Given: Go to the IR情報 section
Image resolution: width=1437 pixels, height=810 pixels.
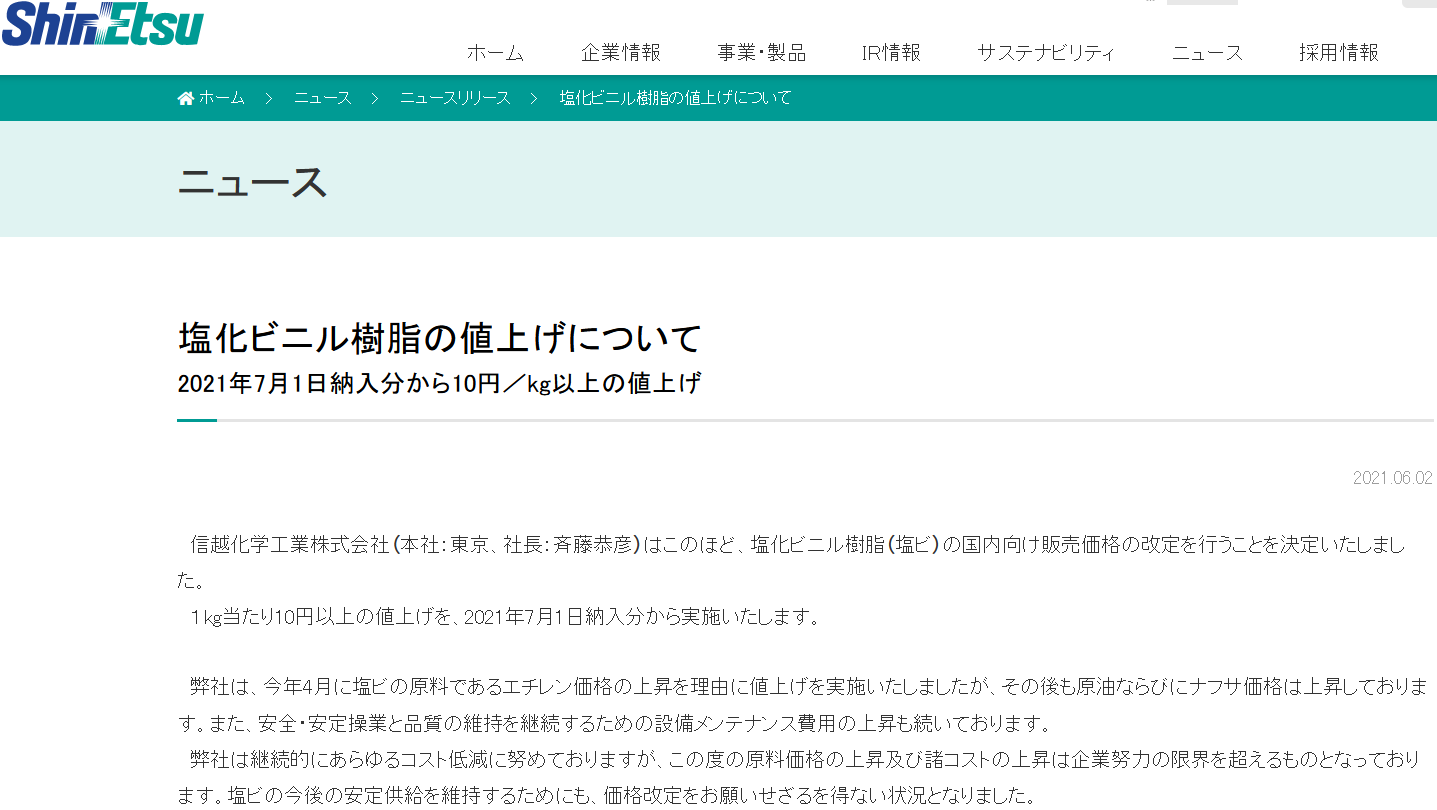Looking at the screenshot, I should pyautogui.click(x=891, y=53).
